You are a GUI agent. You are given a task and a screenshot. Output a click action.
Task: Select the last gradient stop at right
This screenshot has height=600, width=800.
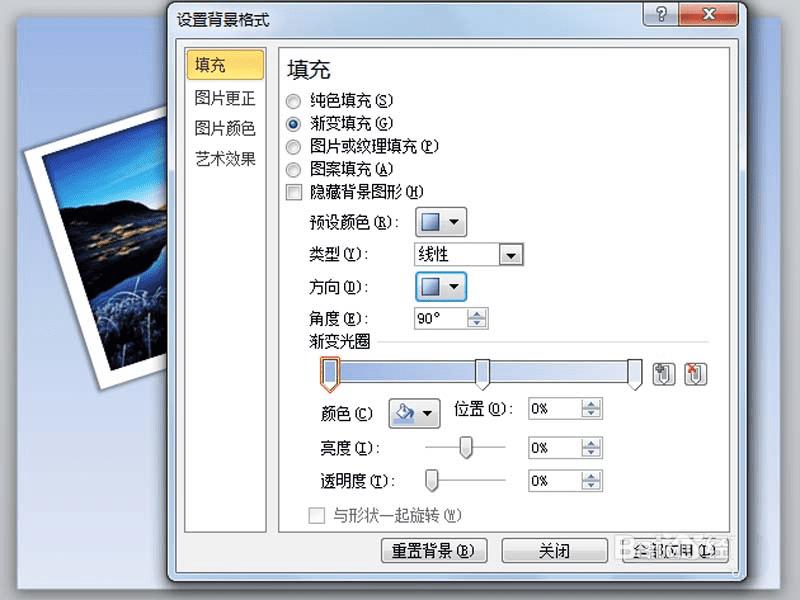click(634, 374)
